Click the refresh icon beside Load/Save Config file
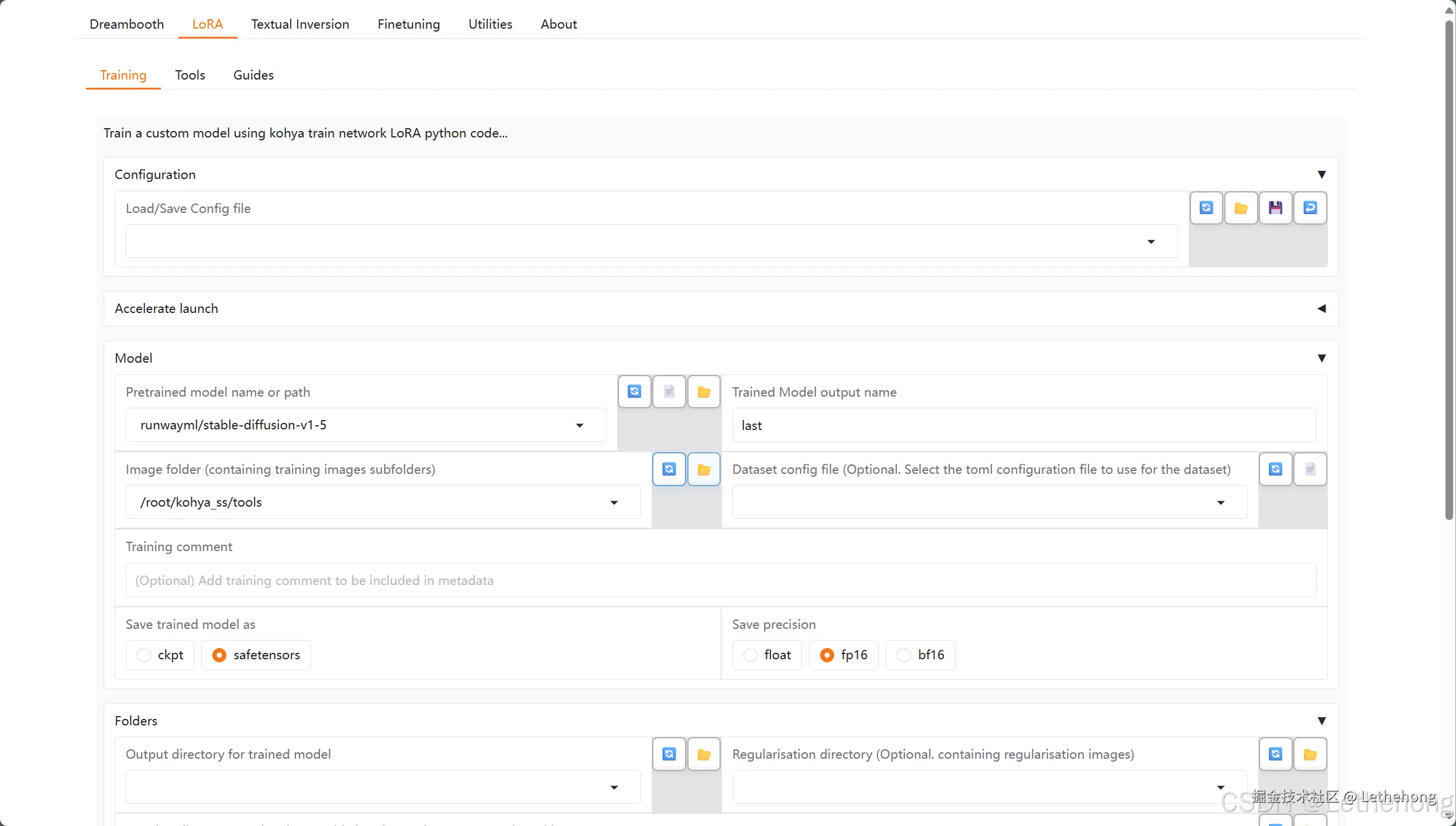 pos(1206,208)
